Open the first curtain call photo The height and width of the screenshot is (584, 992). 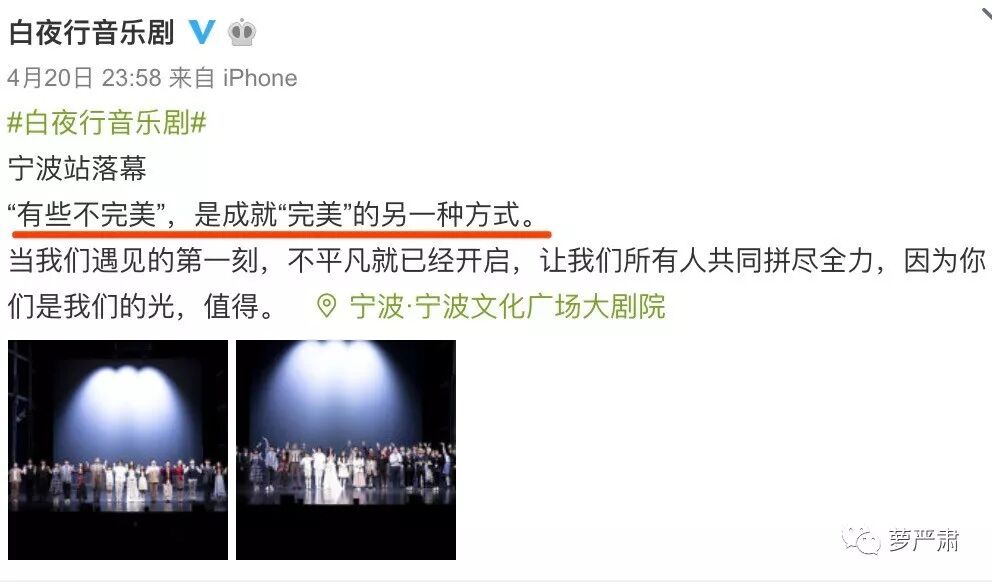[x=118, y=450]
